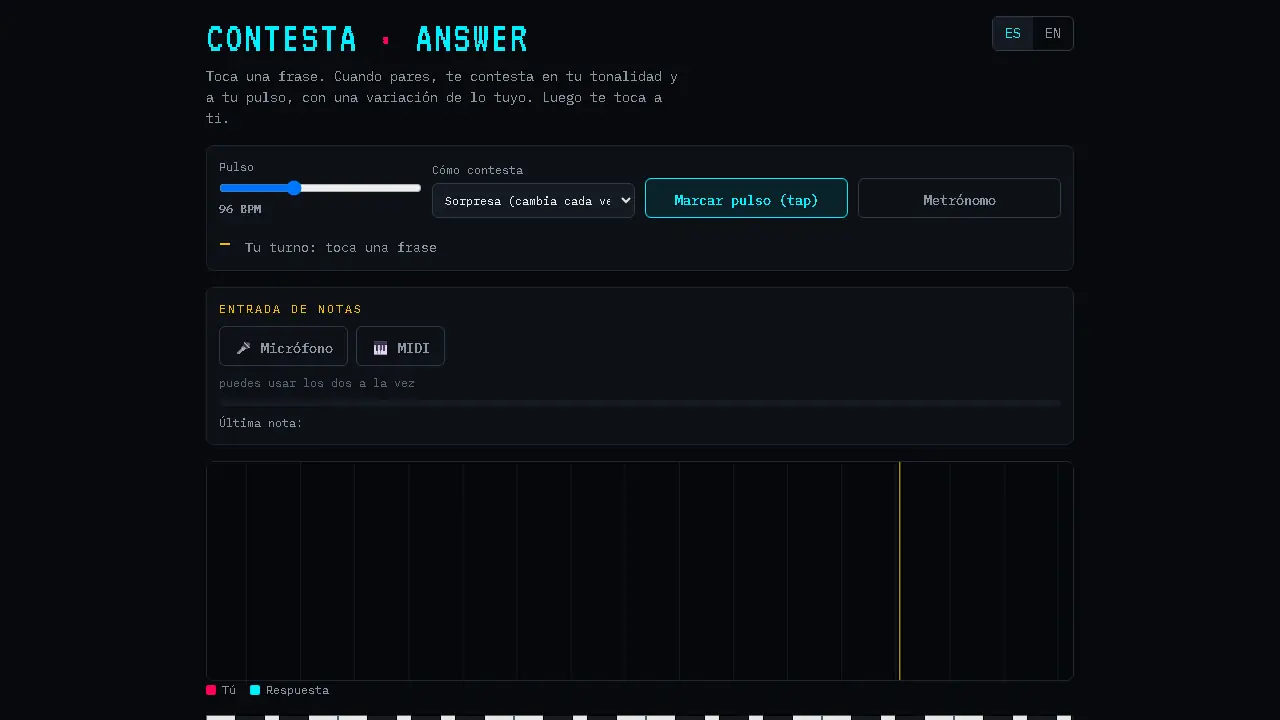Click the Marcar pulso (tap) button
1280x720 pixels.
click(x=746, y=198)
